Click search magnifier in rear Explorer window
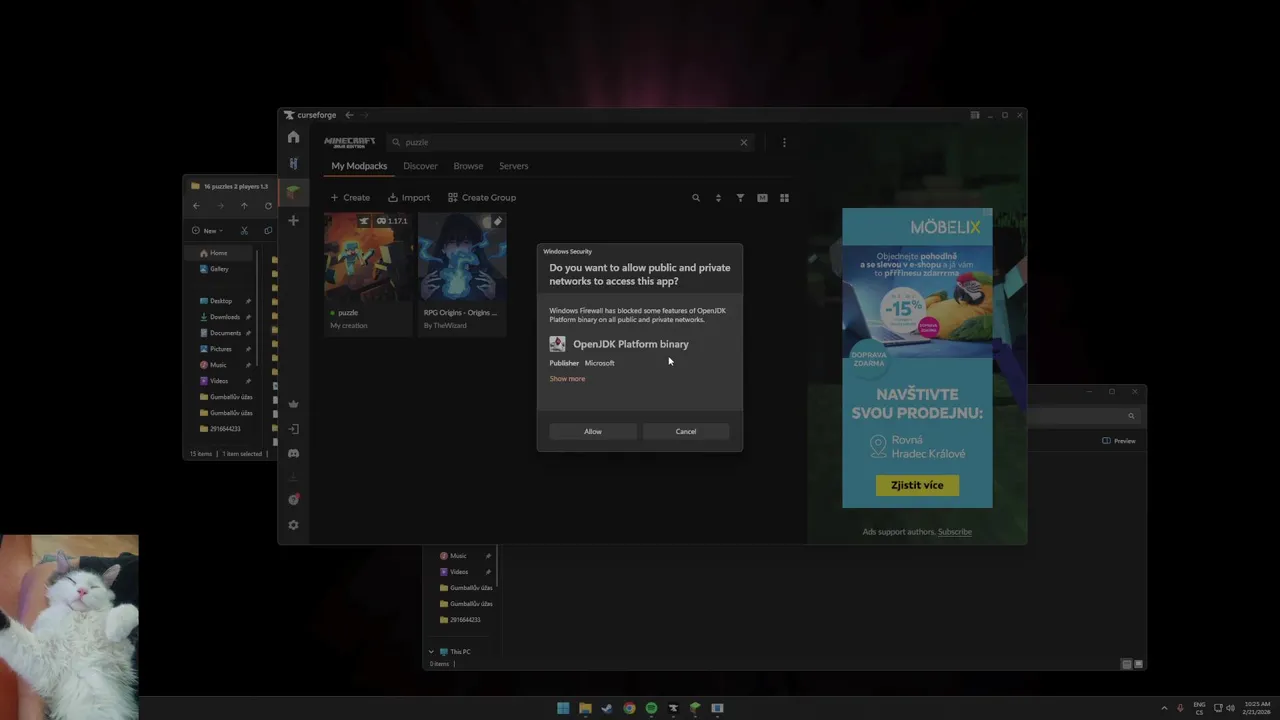Screen dimensions: 1280x720 tap(1131, 416)
